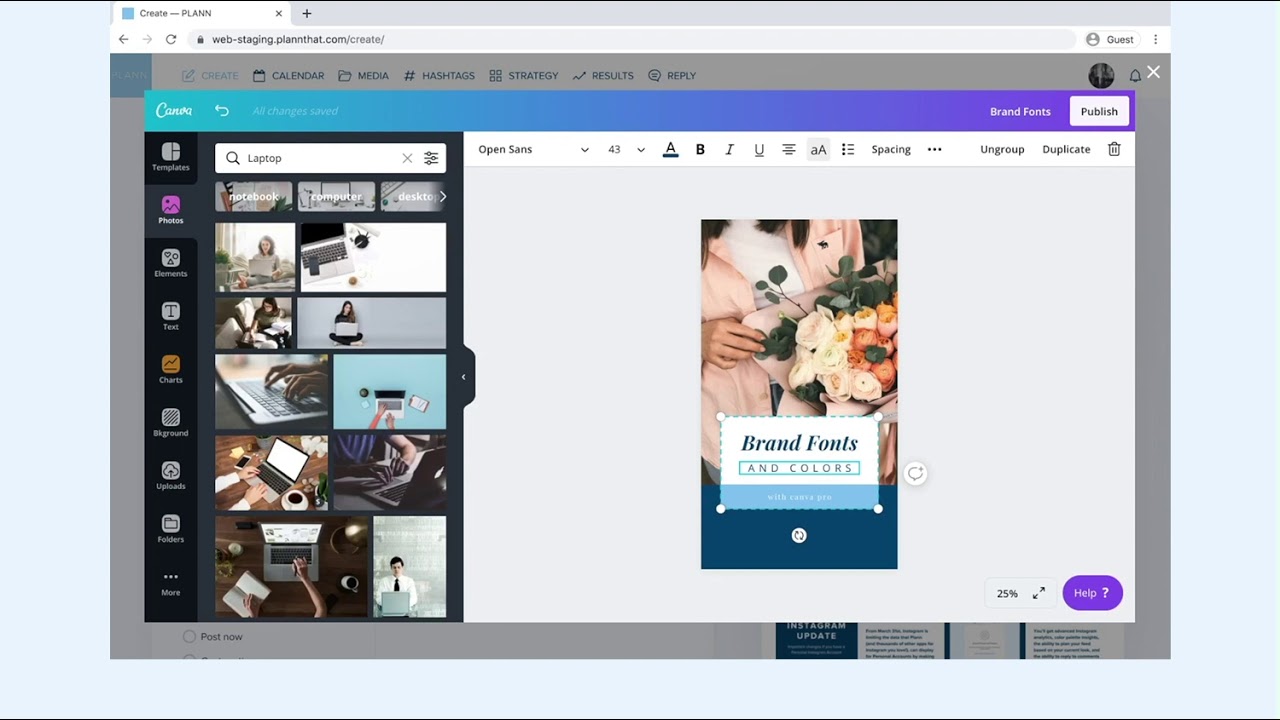Click the More sidebar item
1280x720 pixels.
(171, 583)
